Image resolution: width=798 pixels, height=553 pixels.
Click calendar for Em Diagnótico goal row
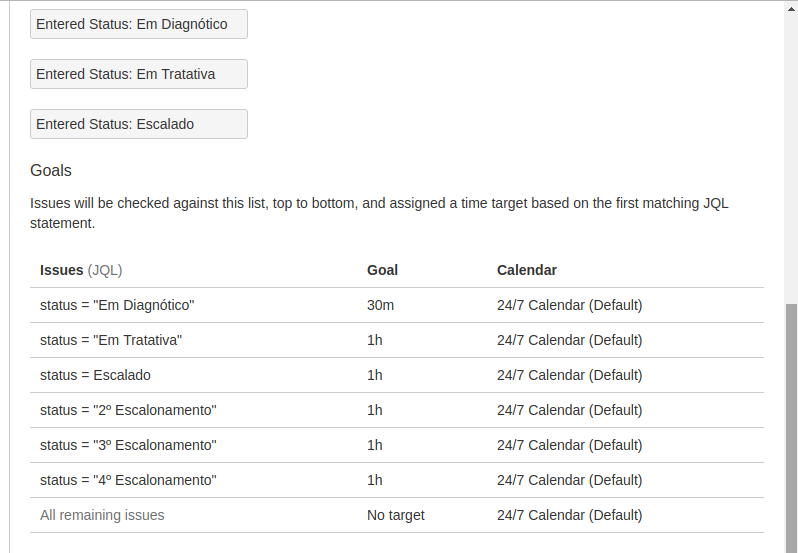[569, 305]
